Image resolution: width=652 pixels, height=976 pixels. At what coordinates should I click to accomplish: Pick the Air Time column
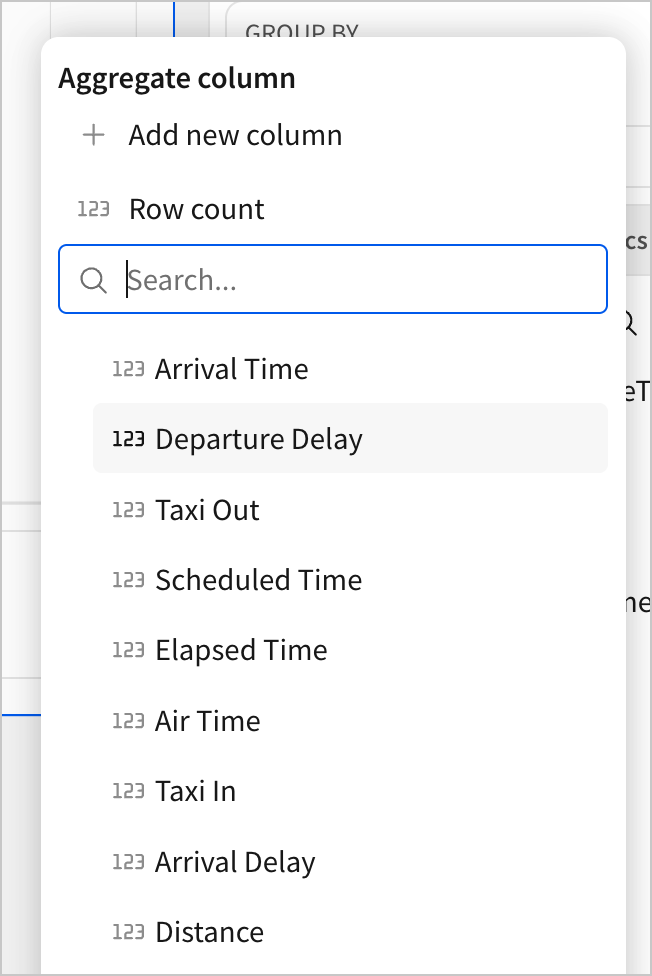(208, 721)
